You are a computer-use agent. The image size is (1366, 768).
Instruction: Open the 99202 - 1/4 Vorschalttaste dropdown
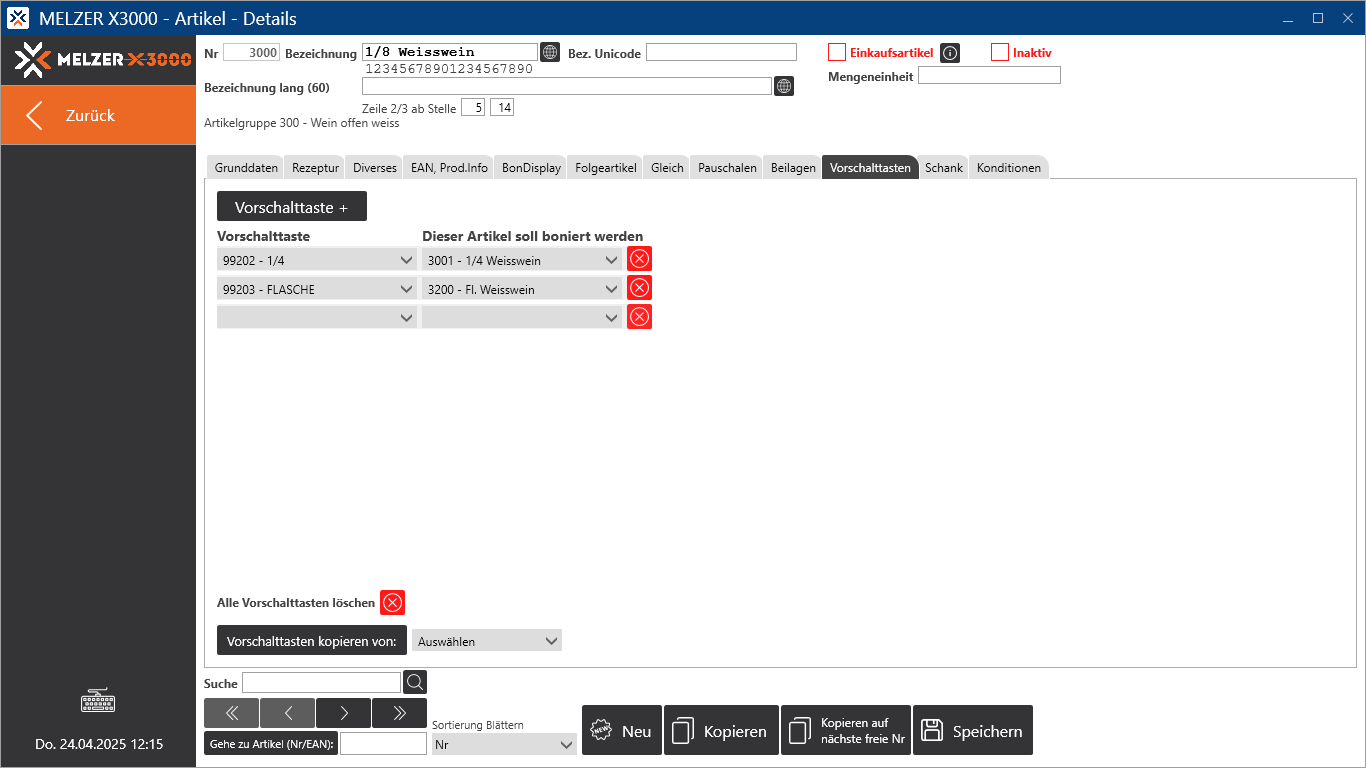317,260
